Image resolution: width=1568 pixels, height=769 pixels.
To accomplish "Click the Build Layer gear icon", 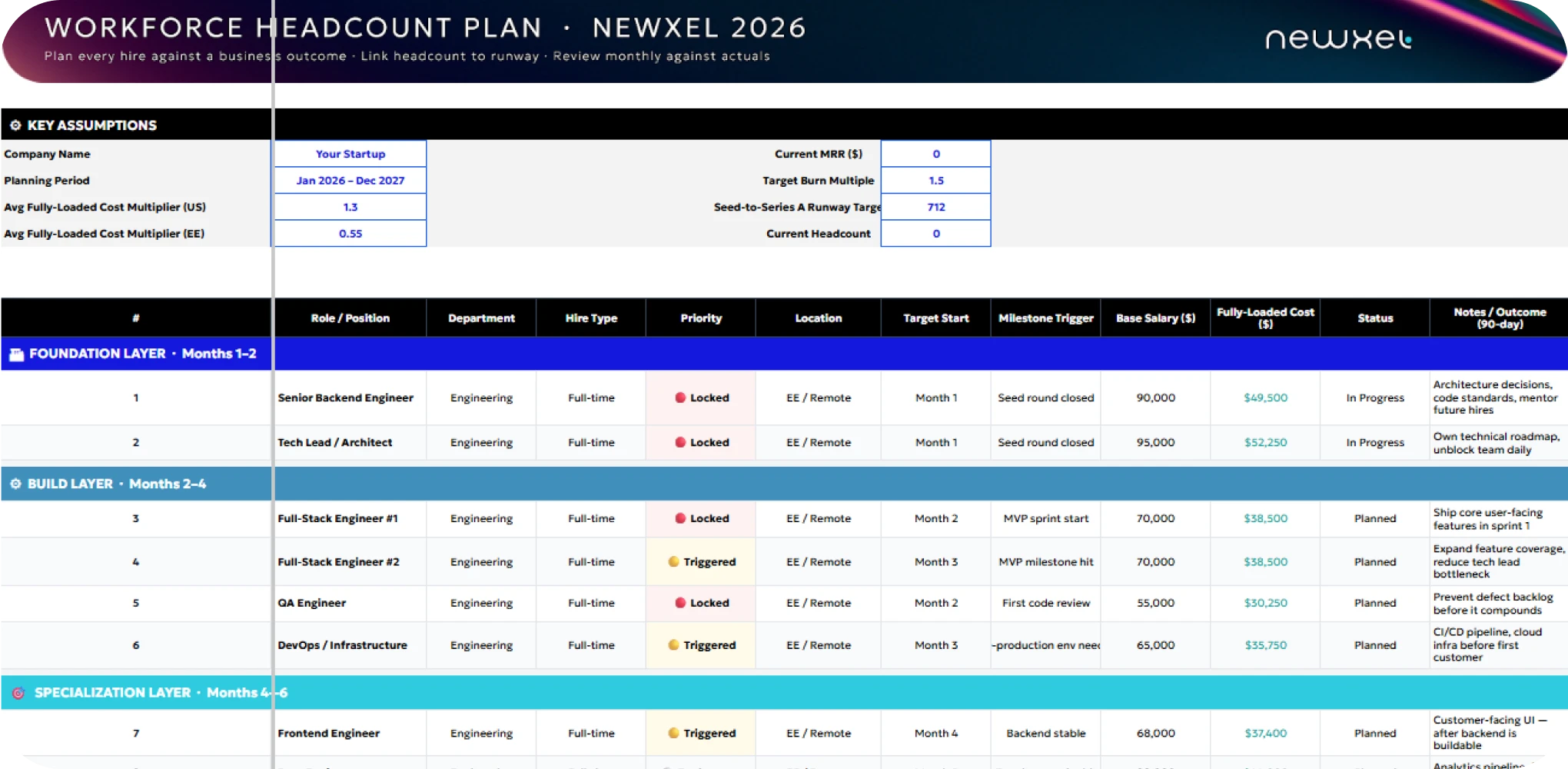I will point(15,484).
